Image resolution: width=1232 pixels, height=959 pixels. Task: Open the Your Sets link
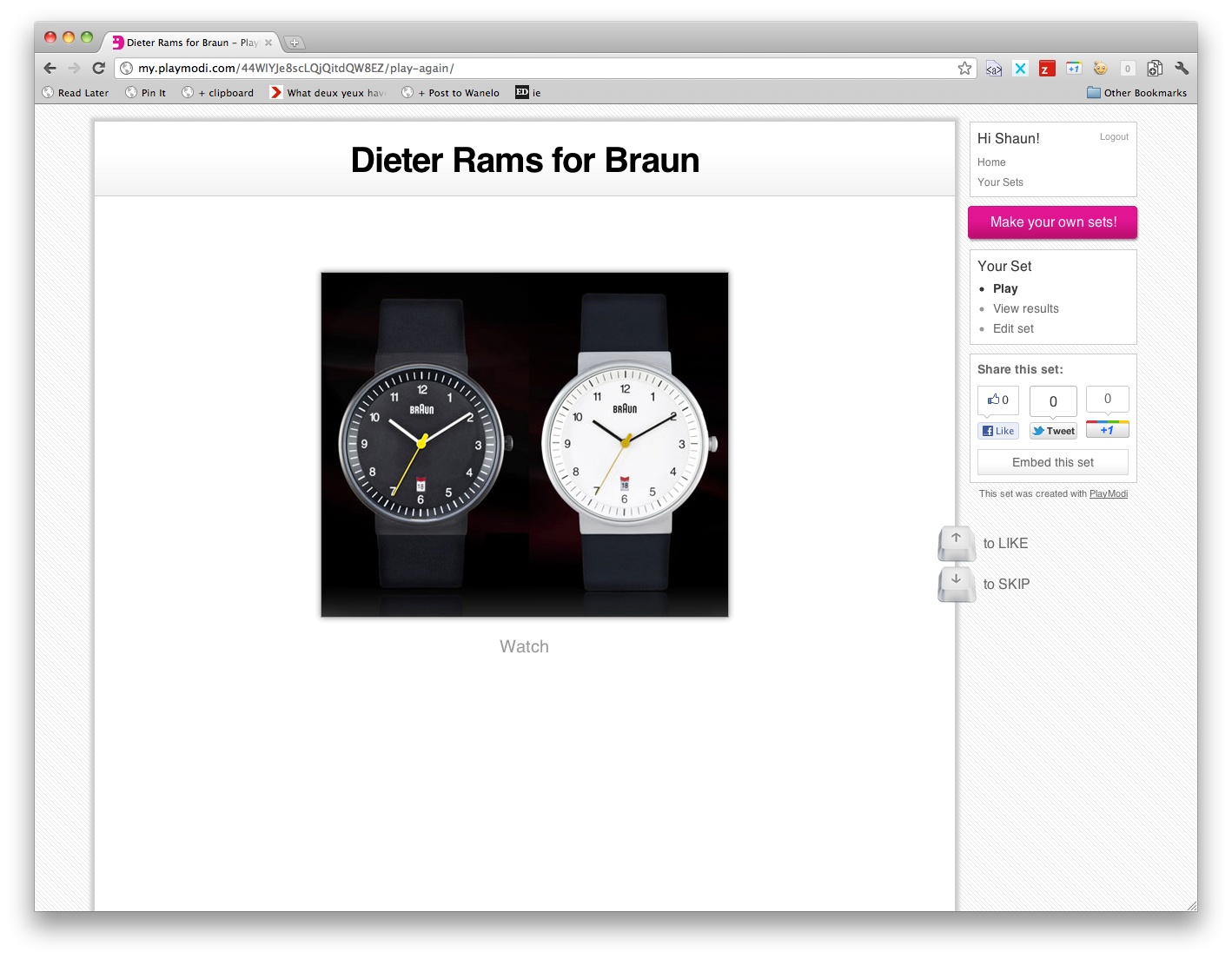click(x=1000, y=182)
